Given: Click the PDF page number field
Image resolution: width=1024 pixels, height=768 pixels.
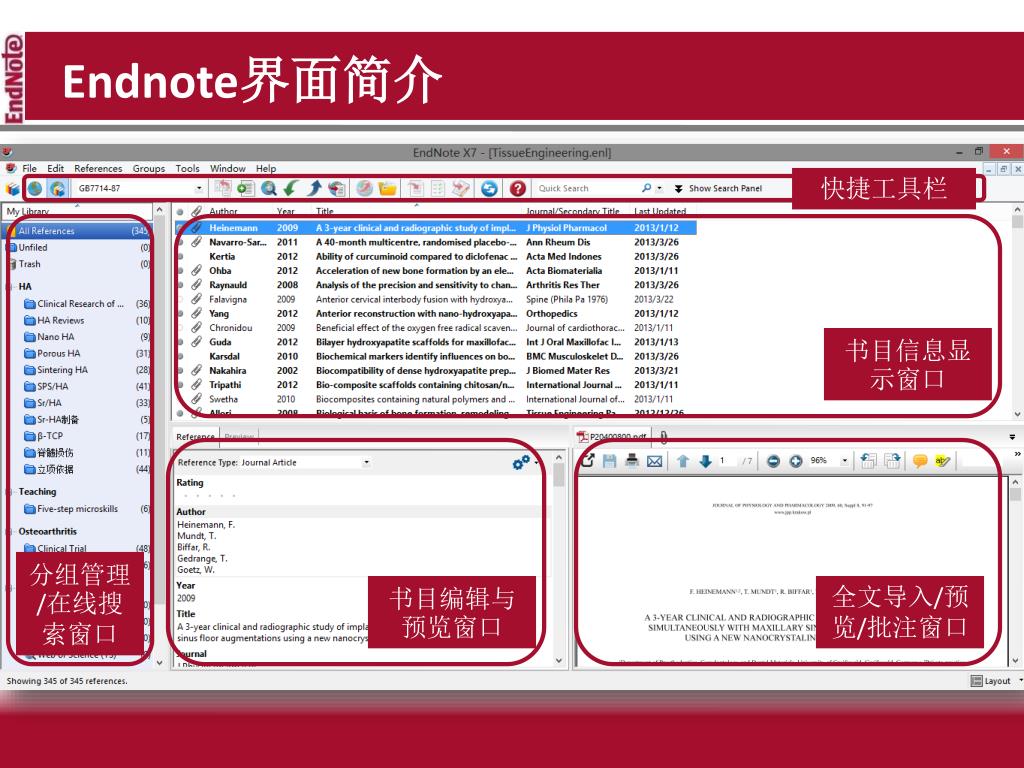Looking at the screenshot, I should click(726, 461).
